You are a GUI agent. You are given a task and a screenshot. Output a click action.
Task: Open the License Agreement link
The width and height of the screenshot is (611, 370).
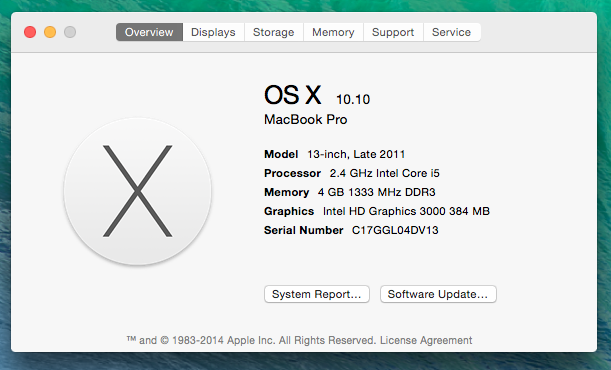coord(426,340)
